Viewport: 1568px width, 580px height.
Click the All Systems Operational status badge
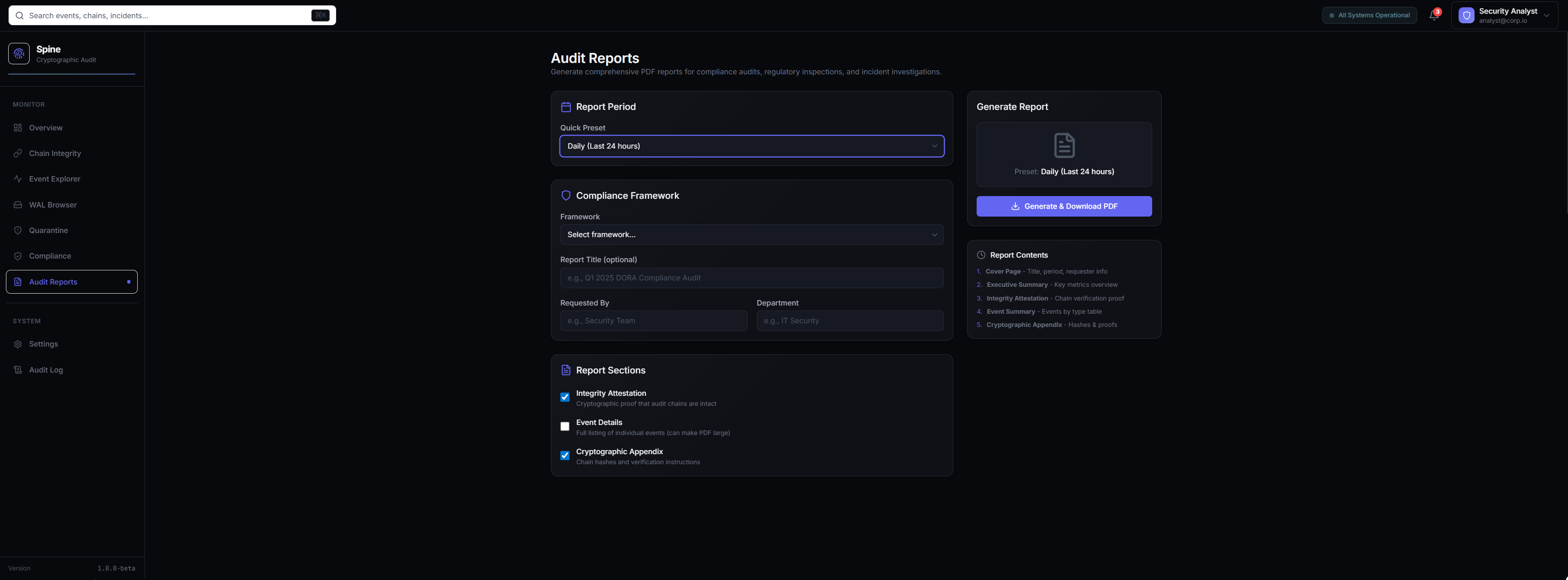point(1370,15)
